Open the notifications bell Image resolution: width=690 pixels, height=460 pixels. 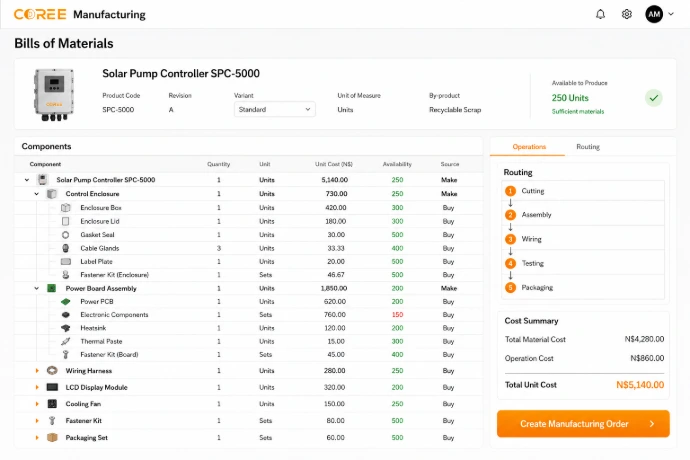[600, 15]
